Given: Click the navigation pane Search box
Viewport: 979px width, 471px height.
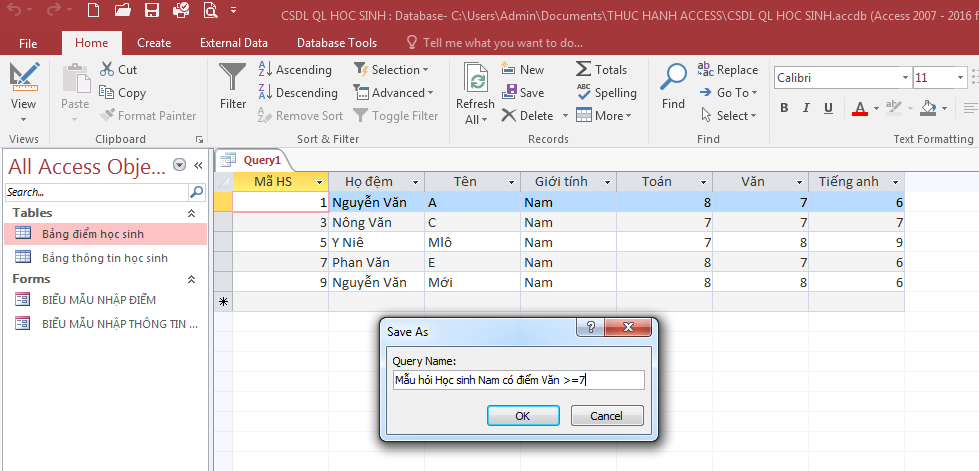Looking at the screenshot, I should click(97, 192).
